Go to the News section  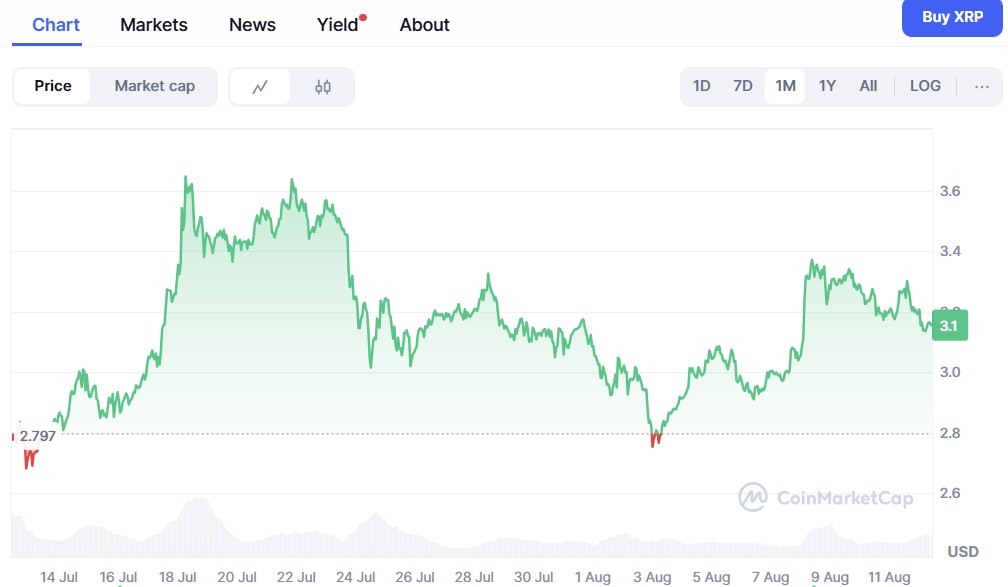tap(251, 24)
